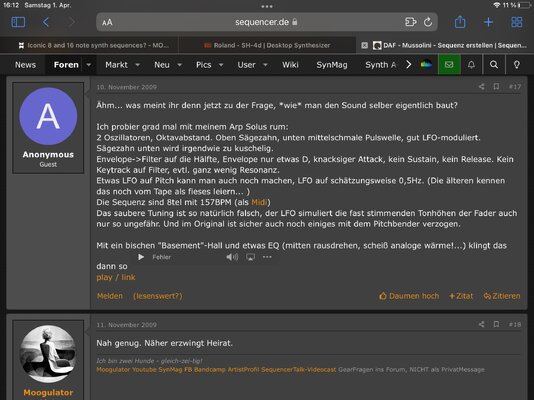Click Daumen hoch on post #17

pos(409,296)
